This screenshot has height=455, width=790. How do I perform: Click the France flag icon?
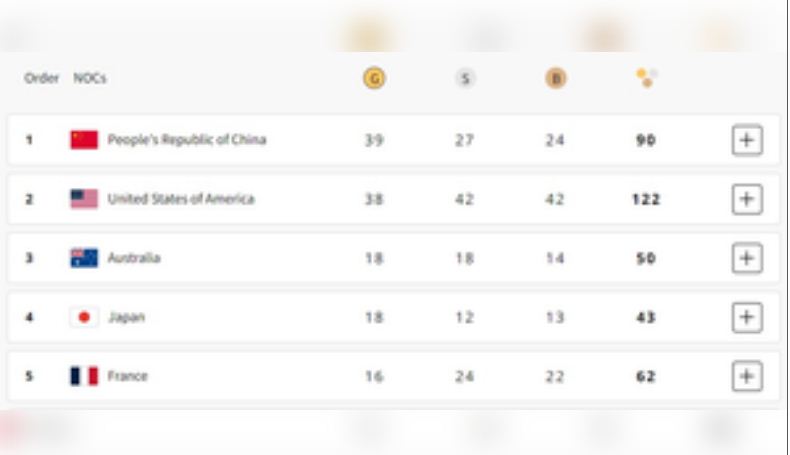(x=84, y=376)
